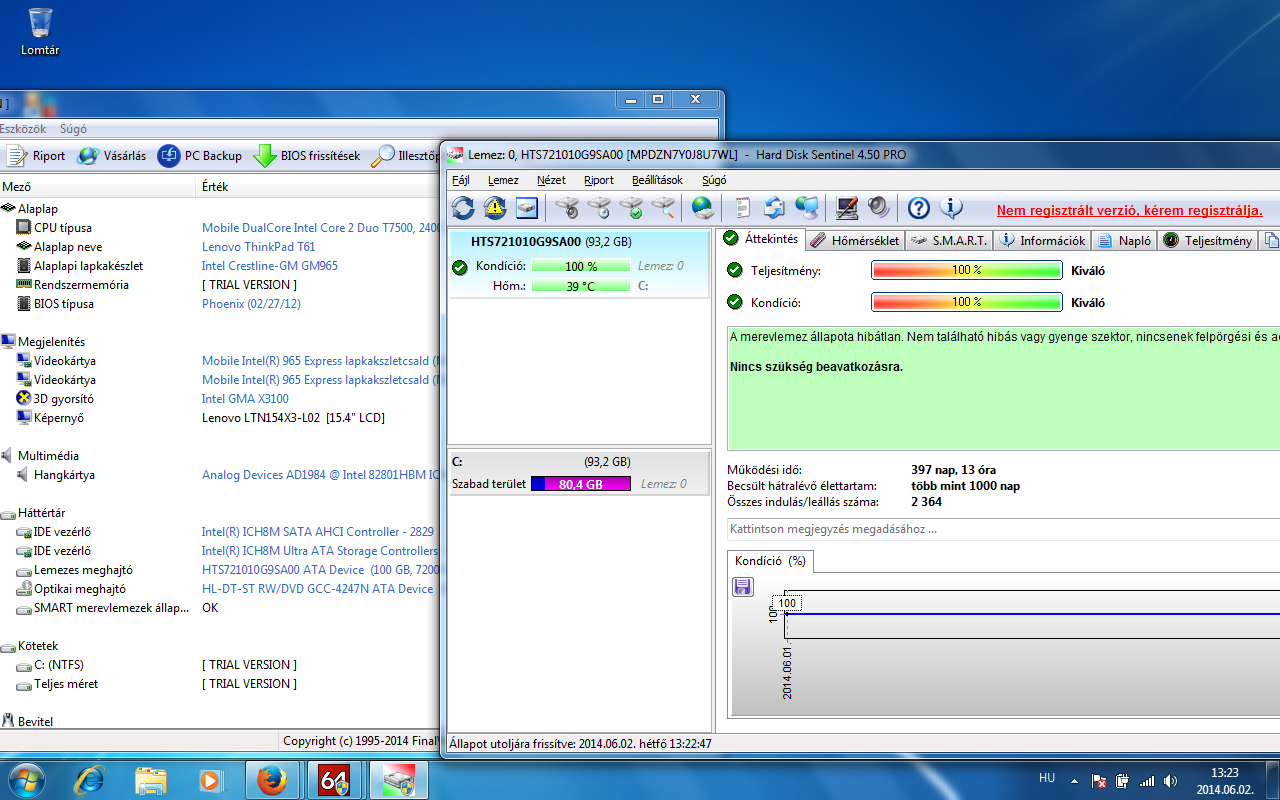The image size is (1280, 800).
Task: Open Eszközök menu in AIDA64 window
Action: click(22, 129)
